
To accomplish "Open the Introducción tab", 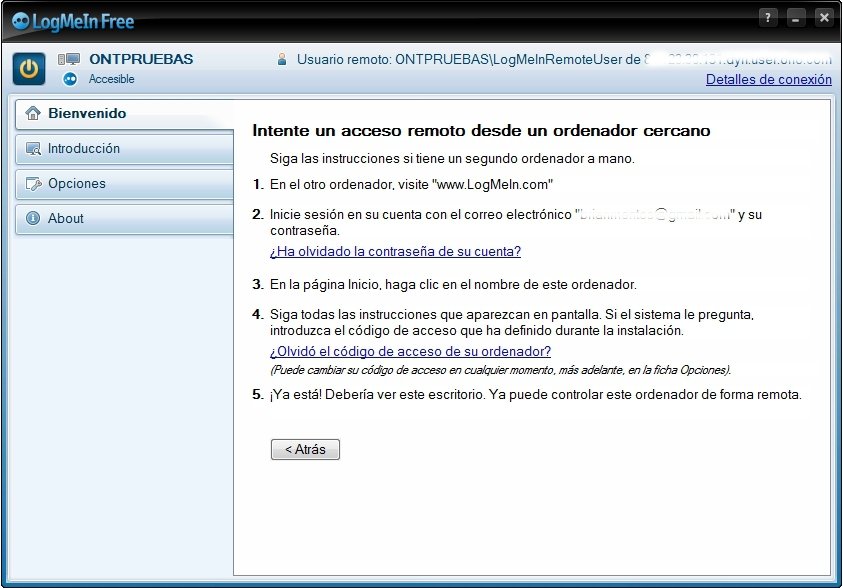I will pos(124,149).
